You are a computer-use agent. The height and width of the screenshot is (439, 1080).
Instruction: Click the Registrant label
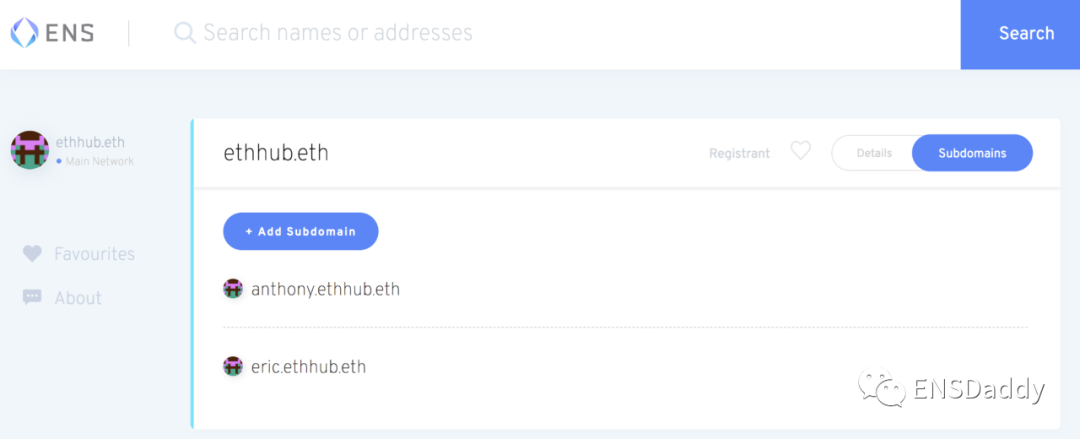[739, 153]
